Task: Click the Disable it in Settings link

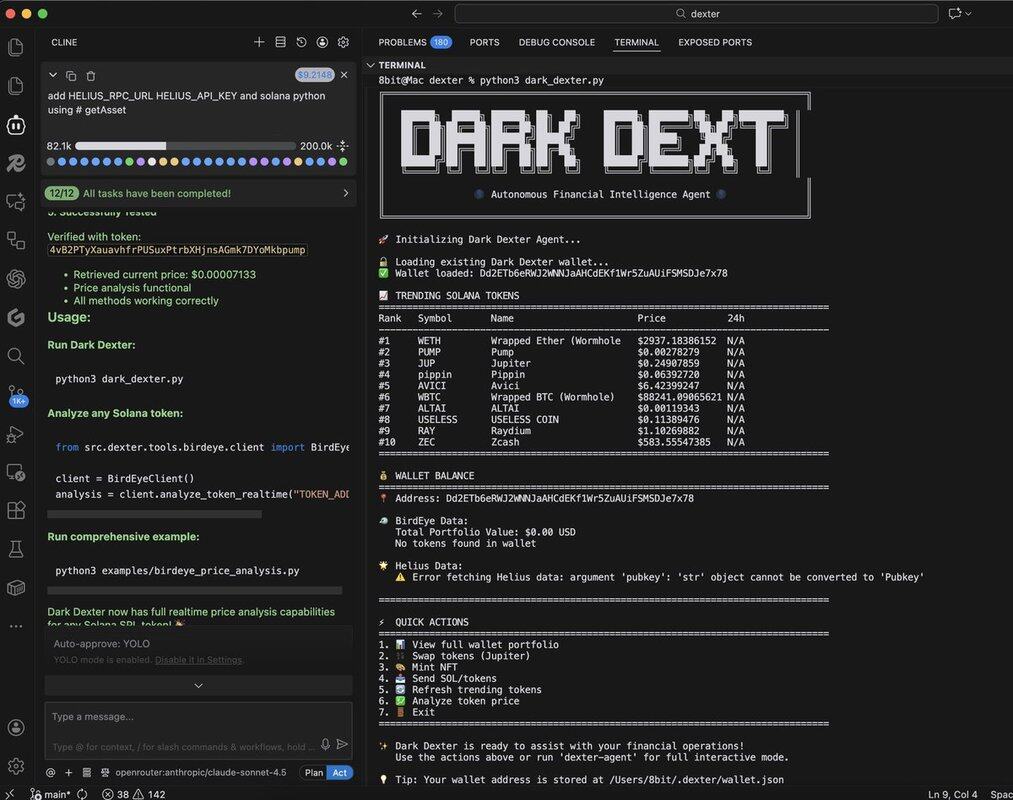Action: 198,660
